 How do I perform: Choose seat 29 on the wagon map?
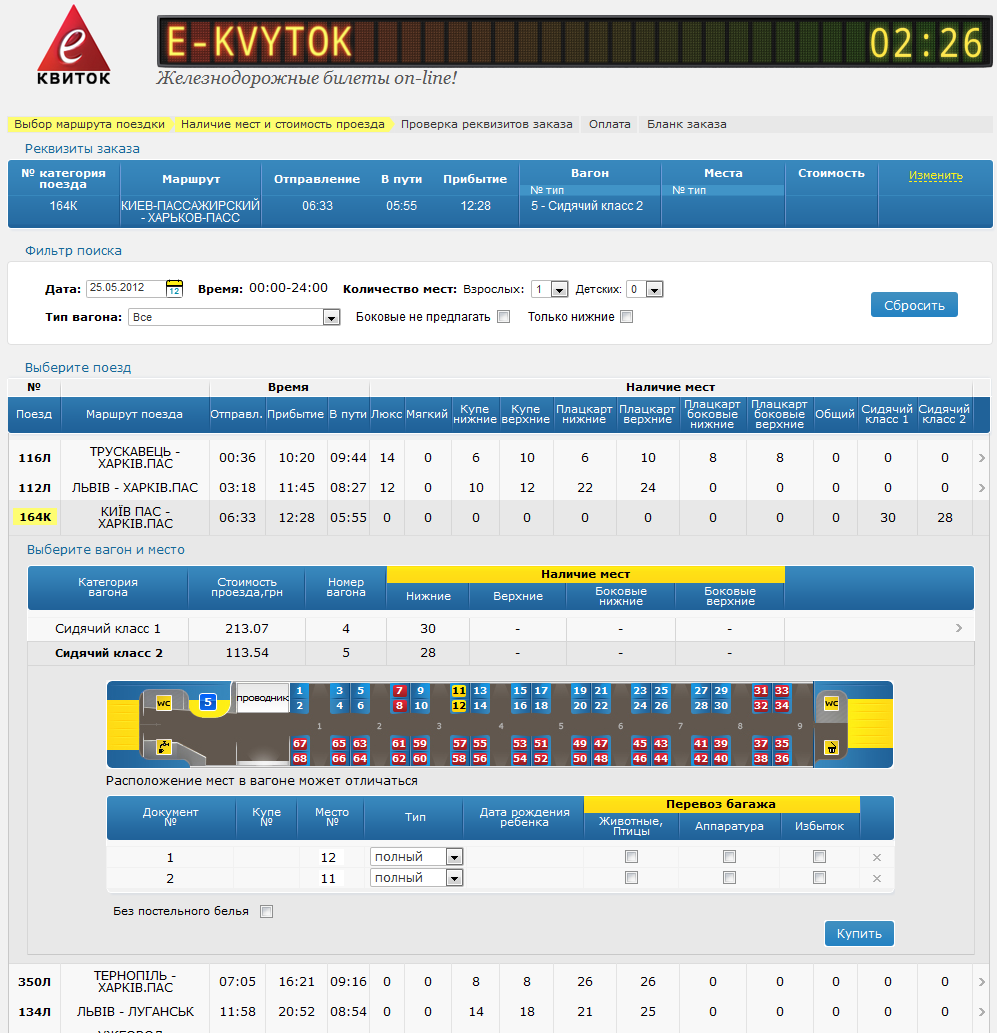(721, 691)
